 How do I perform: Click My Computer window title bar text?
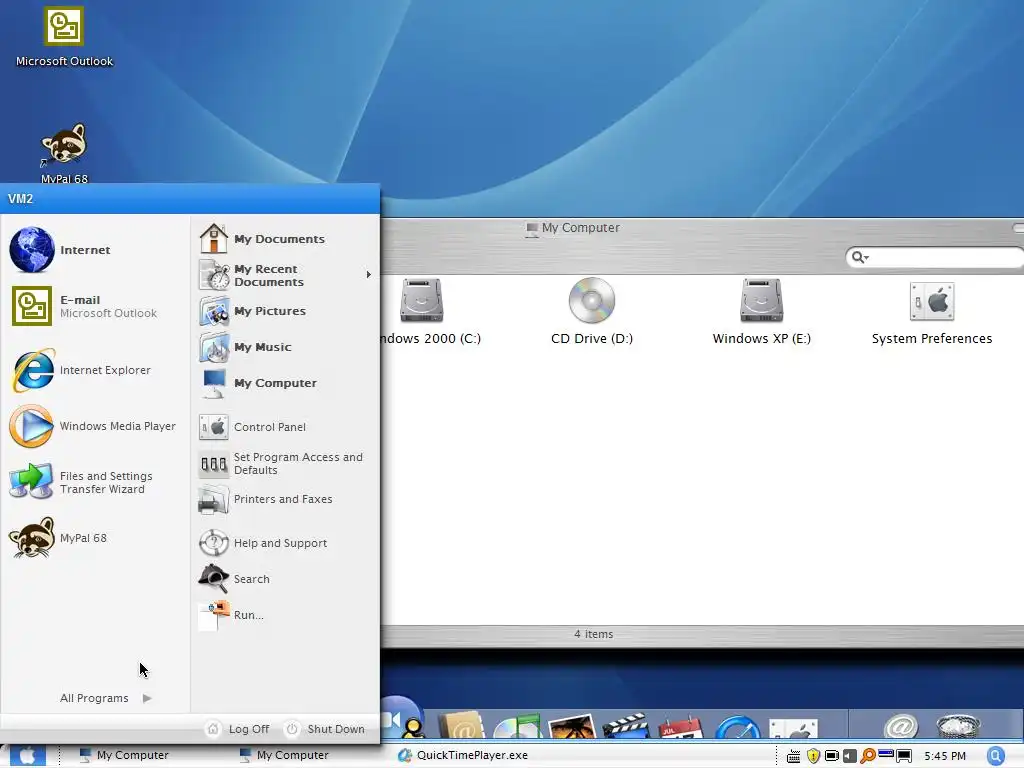(581, 227)
